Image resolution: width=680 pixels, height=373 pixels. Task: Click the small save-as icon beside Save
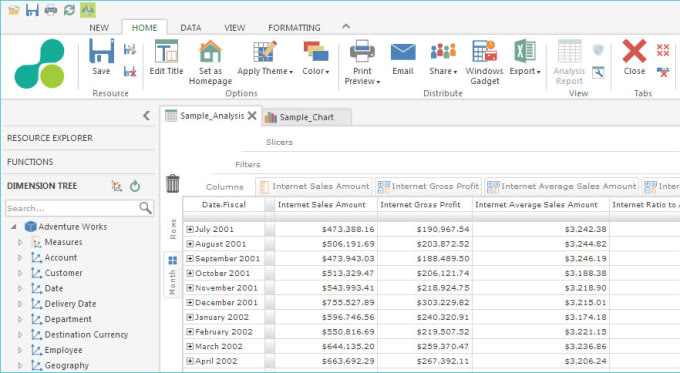[130, 49]
